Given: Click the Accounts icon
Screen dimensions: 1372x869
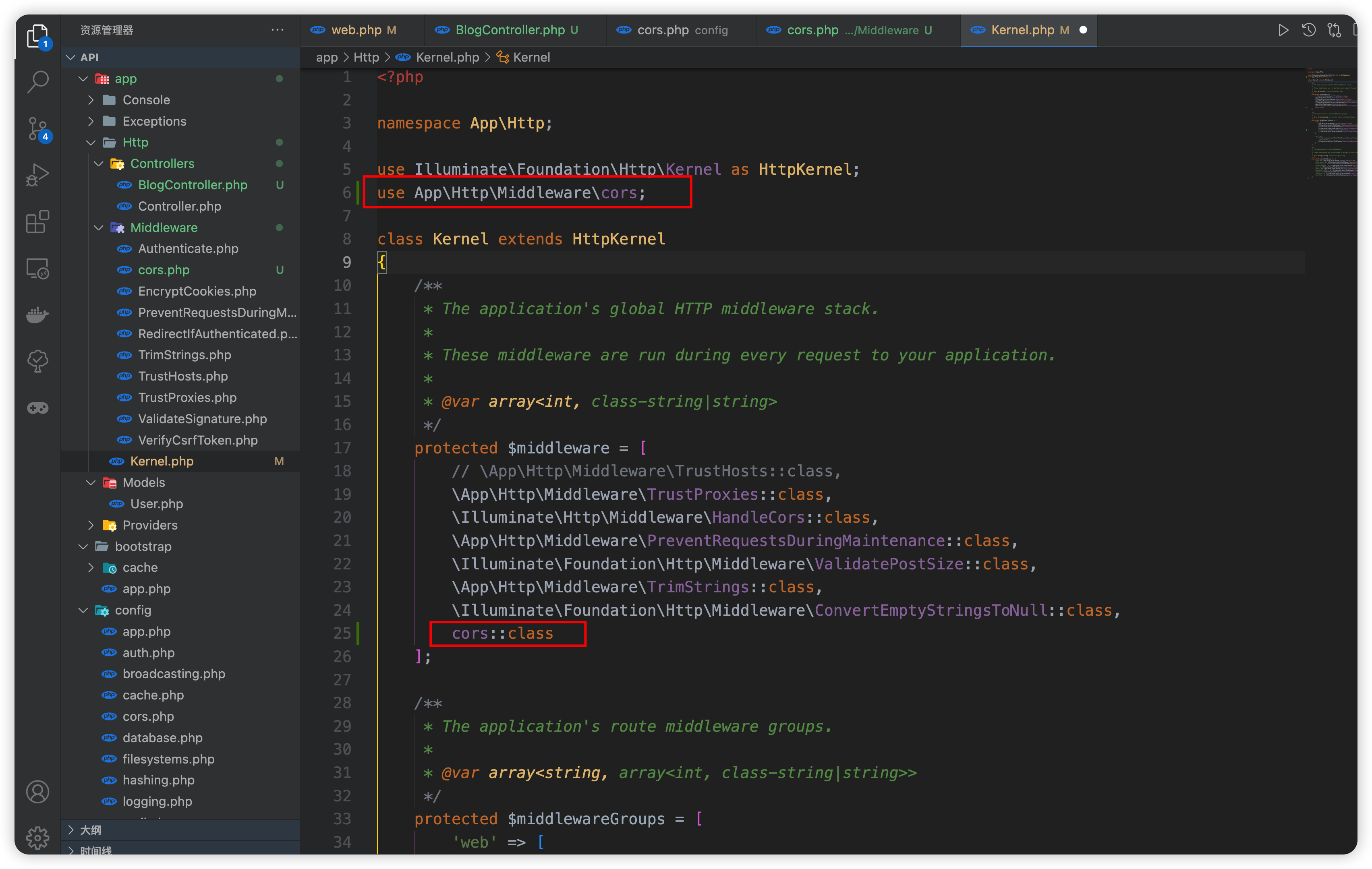Looking at the screenshot, I should pos(37,792).
